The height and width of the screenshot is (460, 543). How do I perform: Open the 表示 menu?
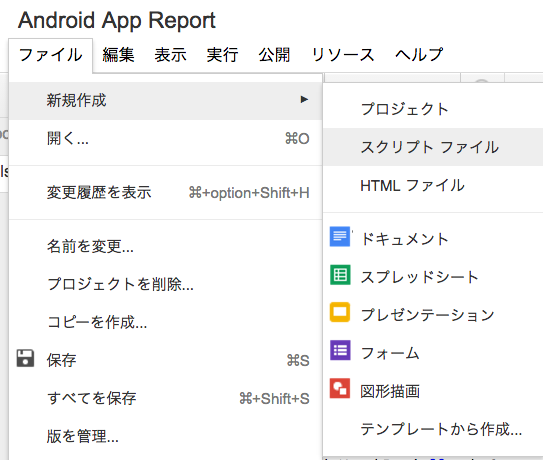click(170, 55)
